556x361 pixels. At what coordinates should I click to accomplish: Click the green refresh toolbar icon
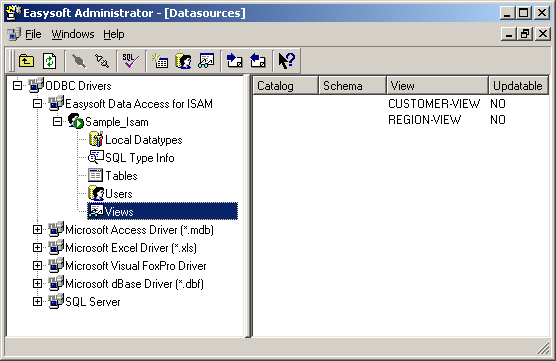(x=49, y=61)
